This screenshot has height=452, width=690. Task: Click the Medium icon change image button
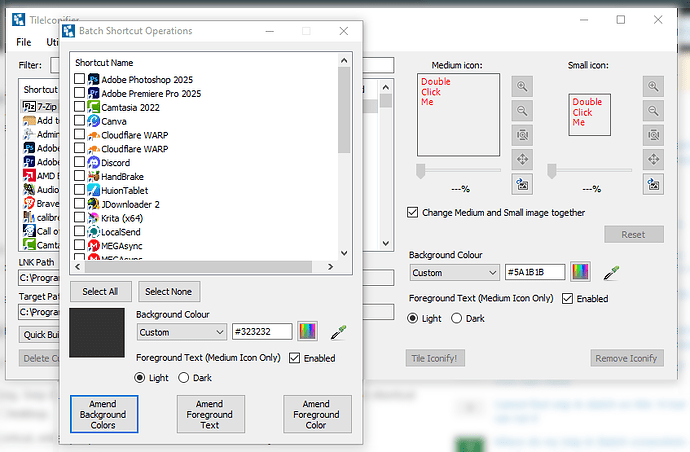[522, 184]
